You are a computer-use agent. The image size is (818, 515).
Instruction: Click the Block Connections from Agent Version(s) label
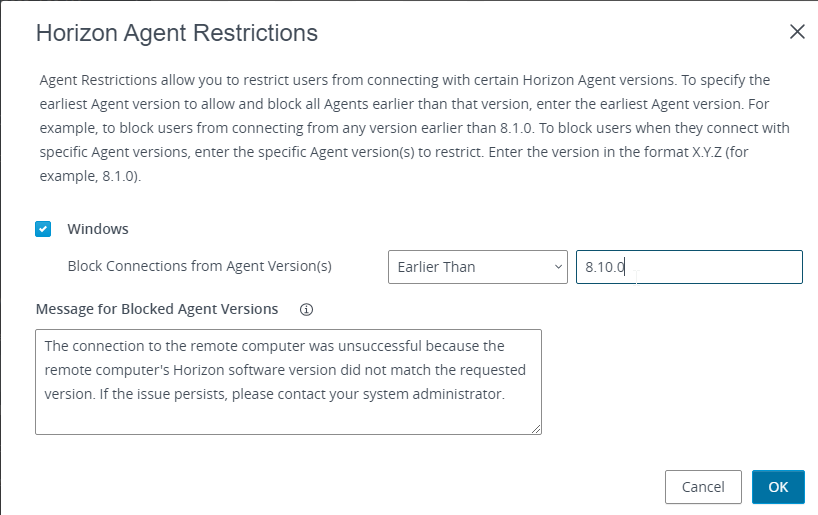point(200,266)
